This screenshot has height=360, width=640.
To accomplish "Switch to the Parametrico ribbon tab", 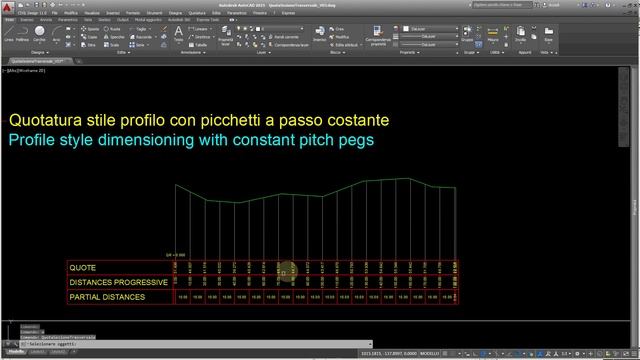I will (68, 20).
